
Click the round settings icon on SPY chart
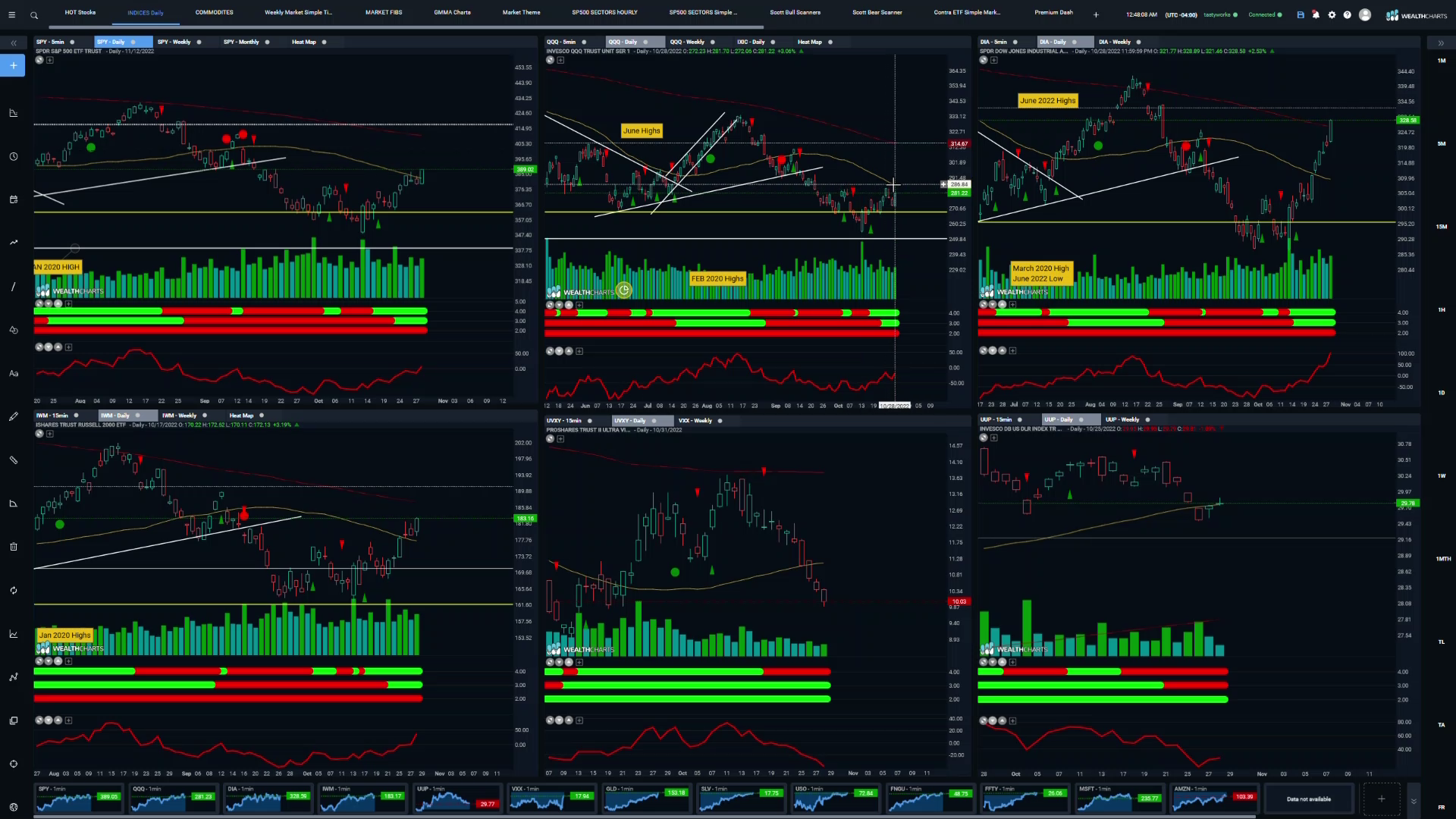coord(39,60)
